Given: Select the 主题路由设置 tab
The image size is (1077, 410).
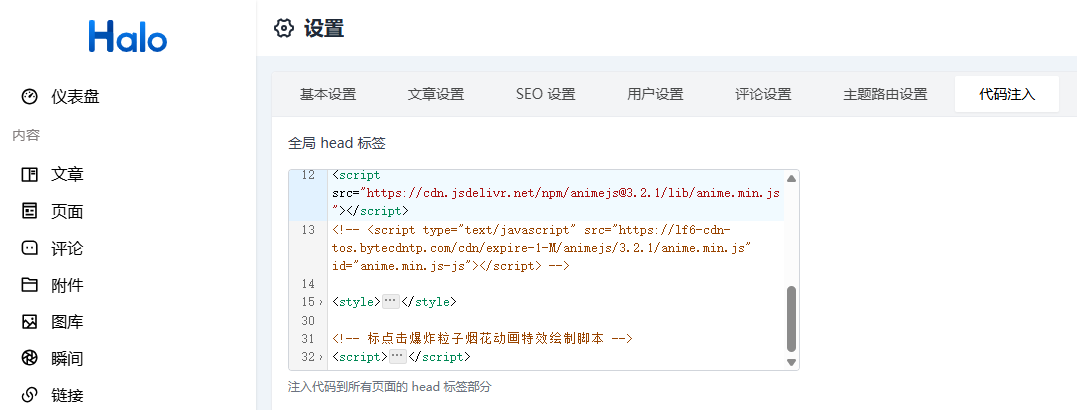Looking at the screenshot, I should [885, 95].
